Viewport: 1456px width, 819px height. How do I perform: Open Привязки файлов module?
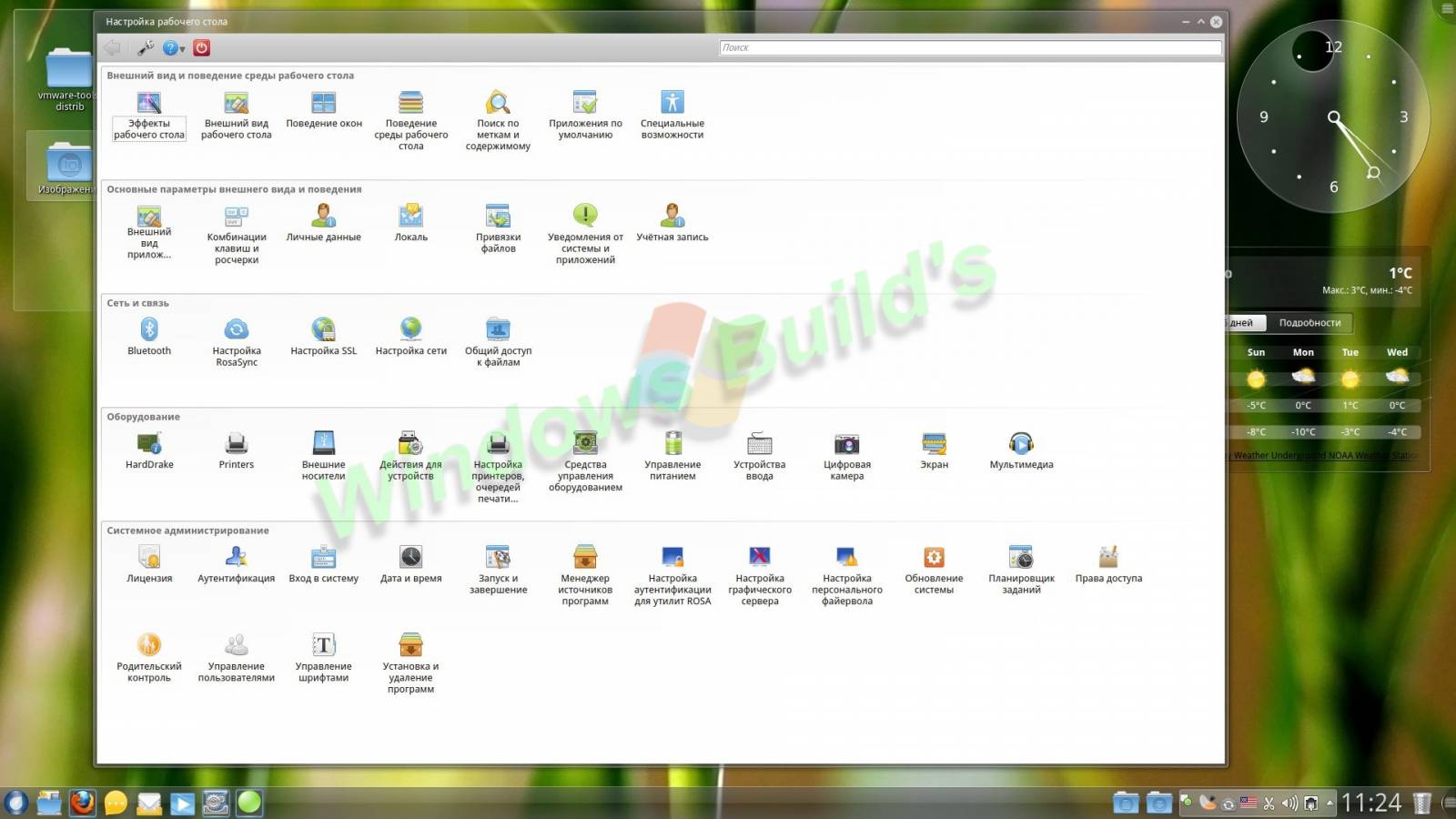click(498, 229)
